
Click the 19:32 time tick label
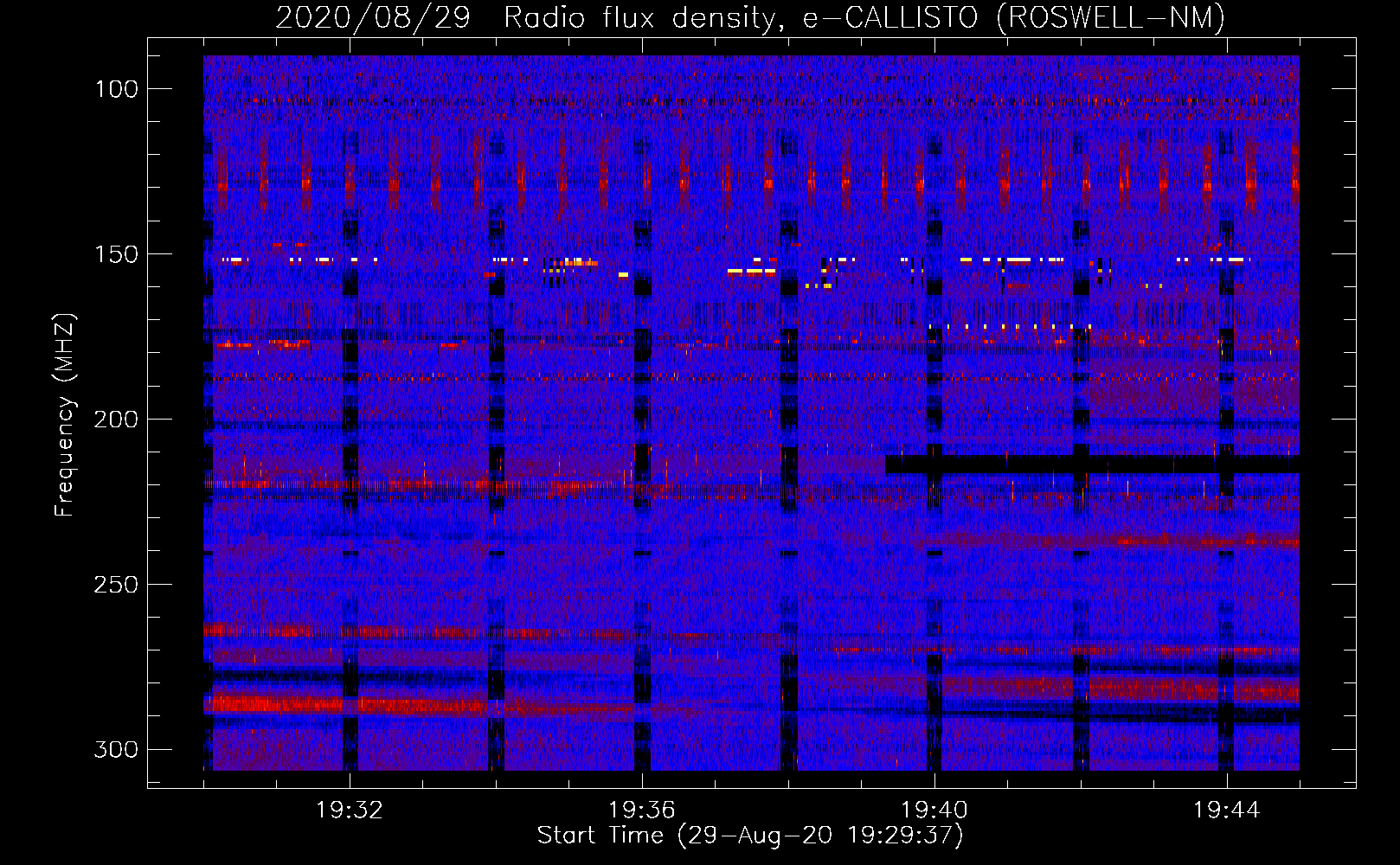350,811
